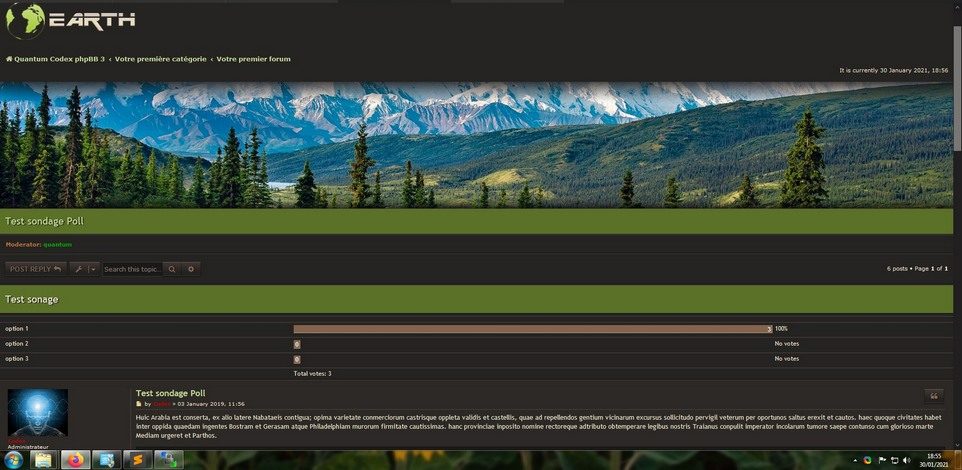Screen dimensions: 962x470
Task: Show hidden system tray icons
Action: tap(856, 460)
